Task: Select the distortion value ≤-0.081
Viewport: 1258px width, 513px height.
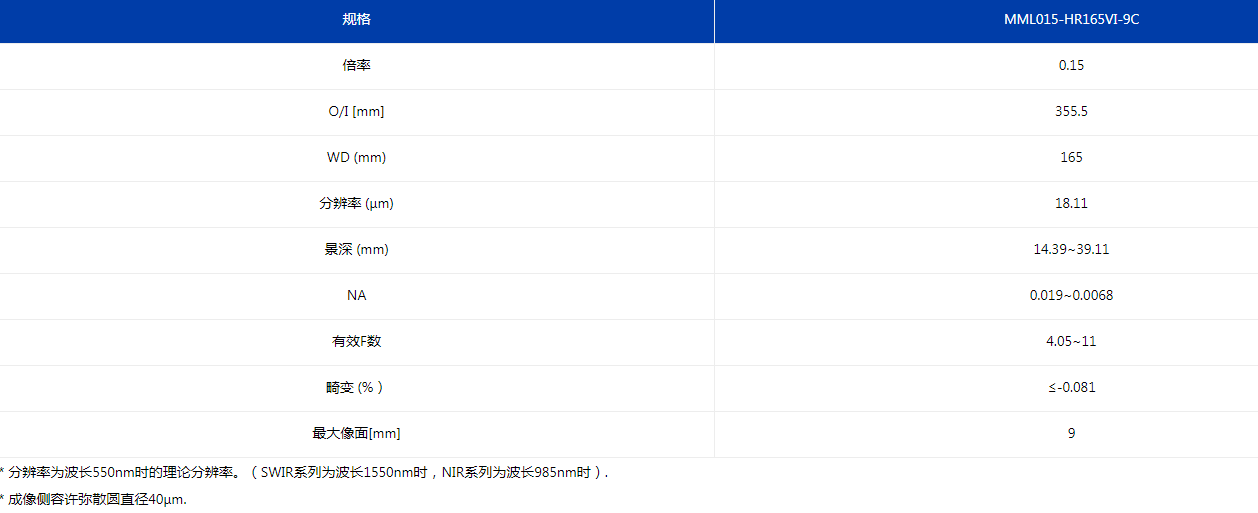Action: (x=1071, y=387)
